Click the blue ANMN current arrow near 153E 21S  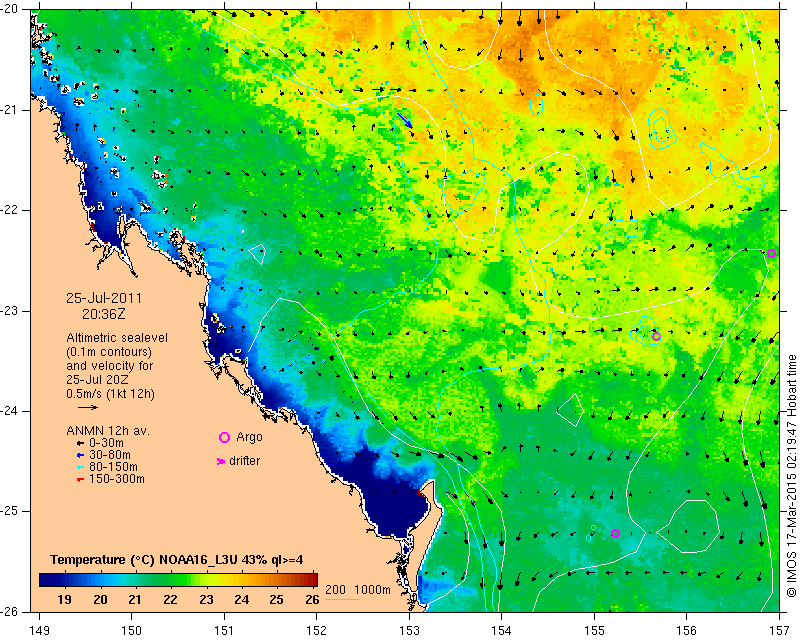405,120
